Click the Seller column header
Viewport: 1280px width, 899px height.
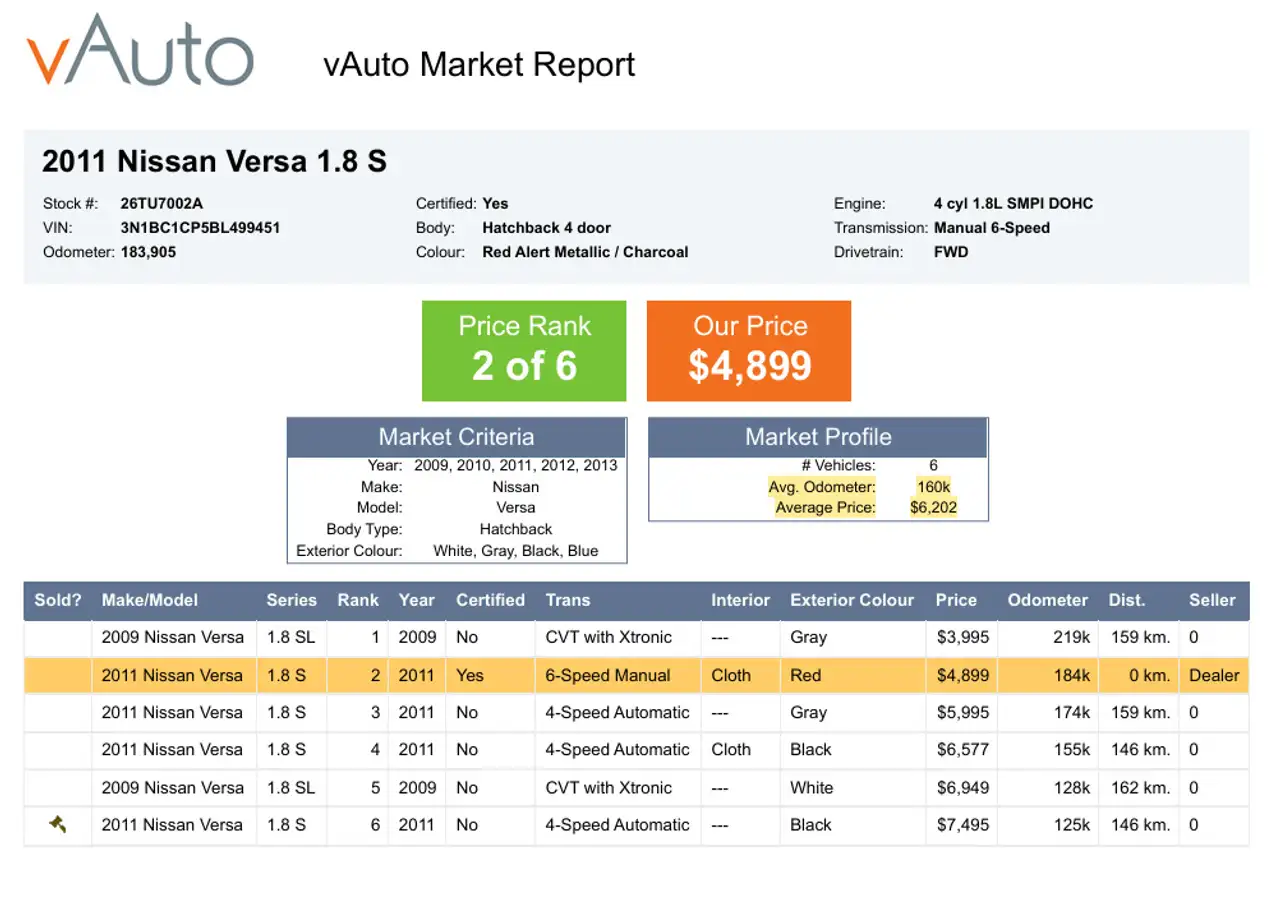[1212, 600]
